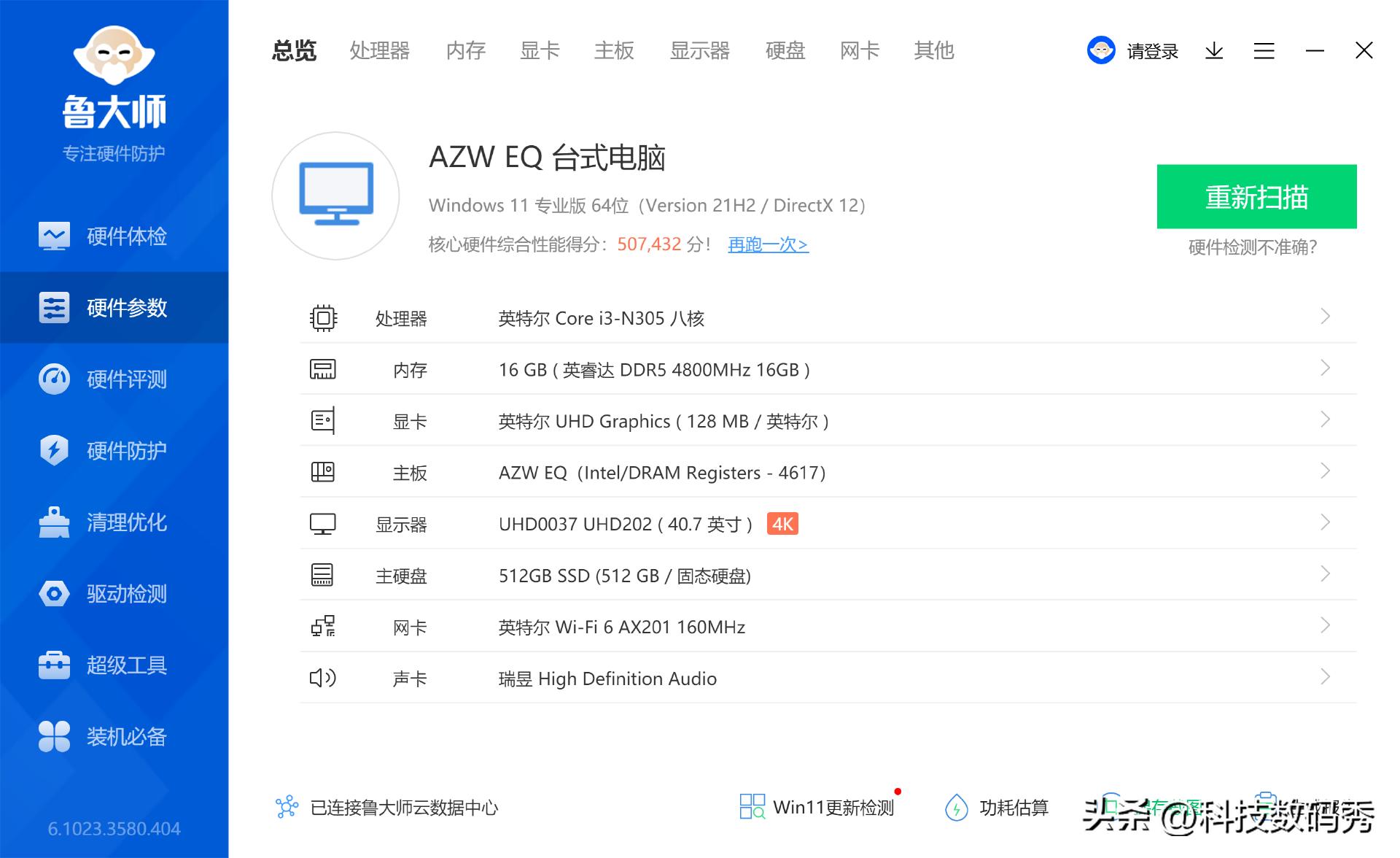The image size is (1400, 858).
Task: Open the 硬件体检 sidebar panel icon
Action: 52,236
